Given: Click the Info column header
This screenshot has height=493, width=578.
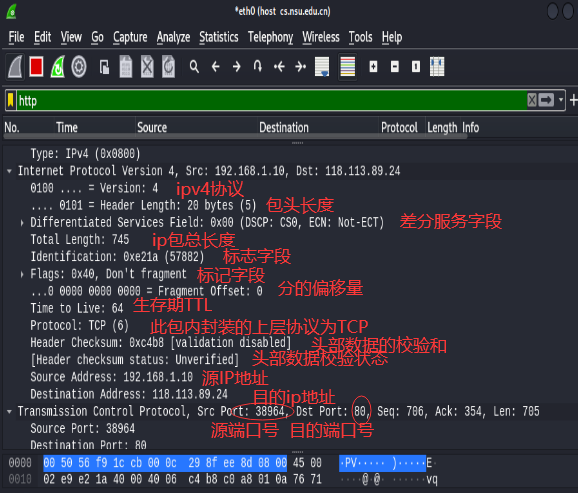Looking at the screenshot, I should pyautogui.click(x=470, y=128).
